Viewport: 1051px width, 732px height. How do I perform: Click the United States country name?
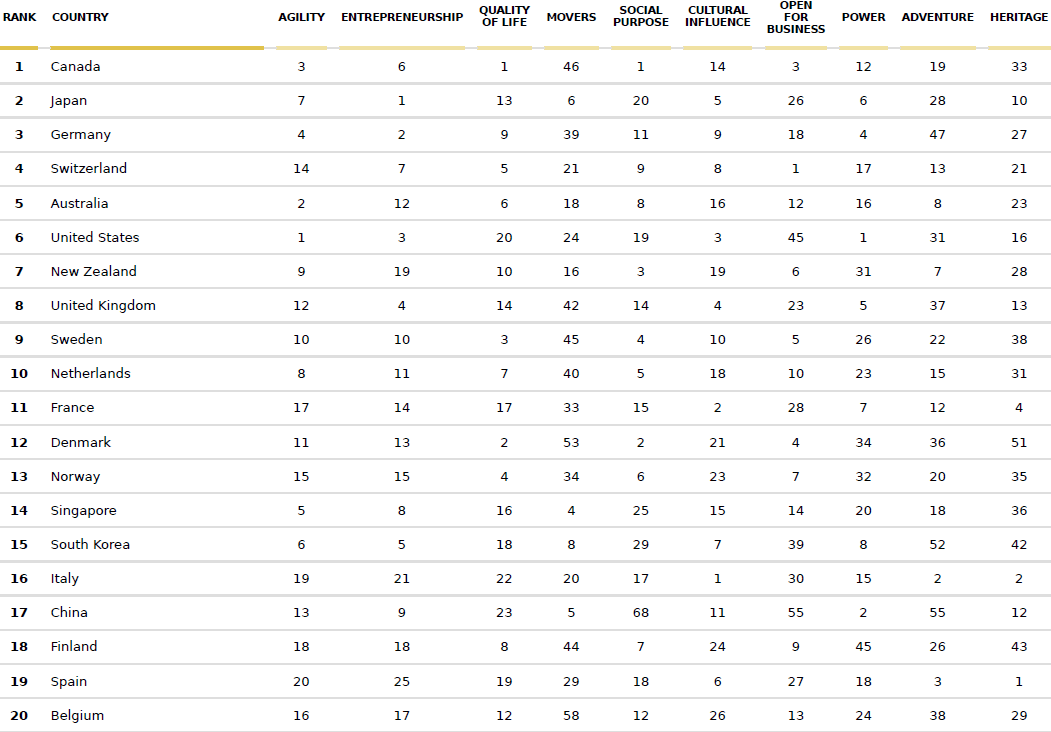(95, 238)
